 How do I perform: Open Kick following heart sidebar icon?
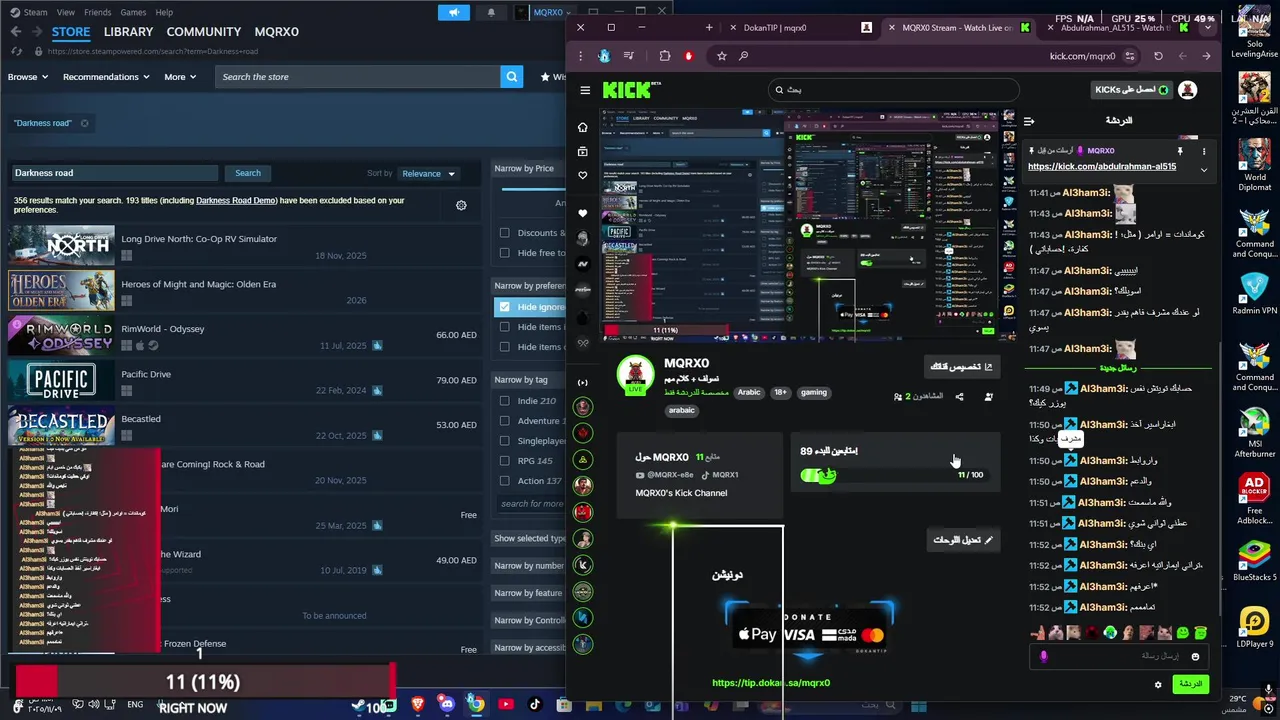click(583, 176)
